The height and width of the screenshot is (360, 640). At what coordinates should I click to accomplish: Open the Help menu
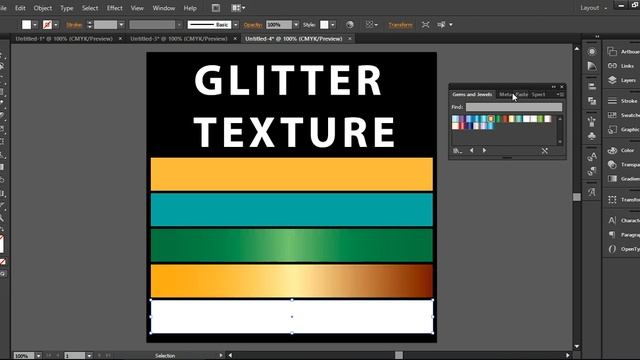tap(190, 8)
